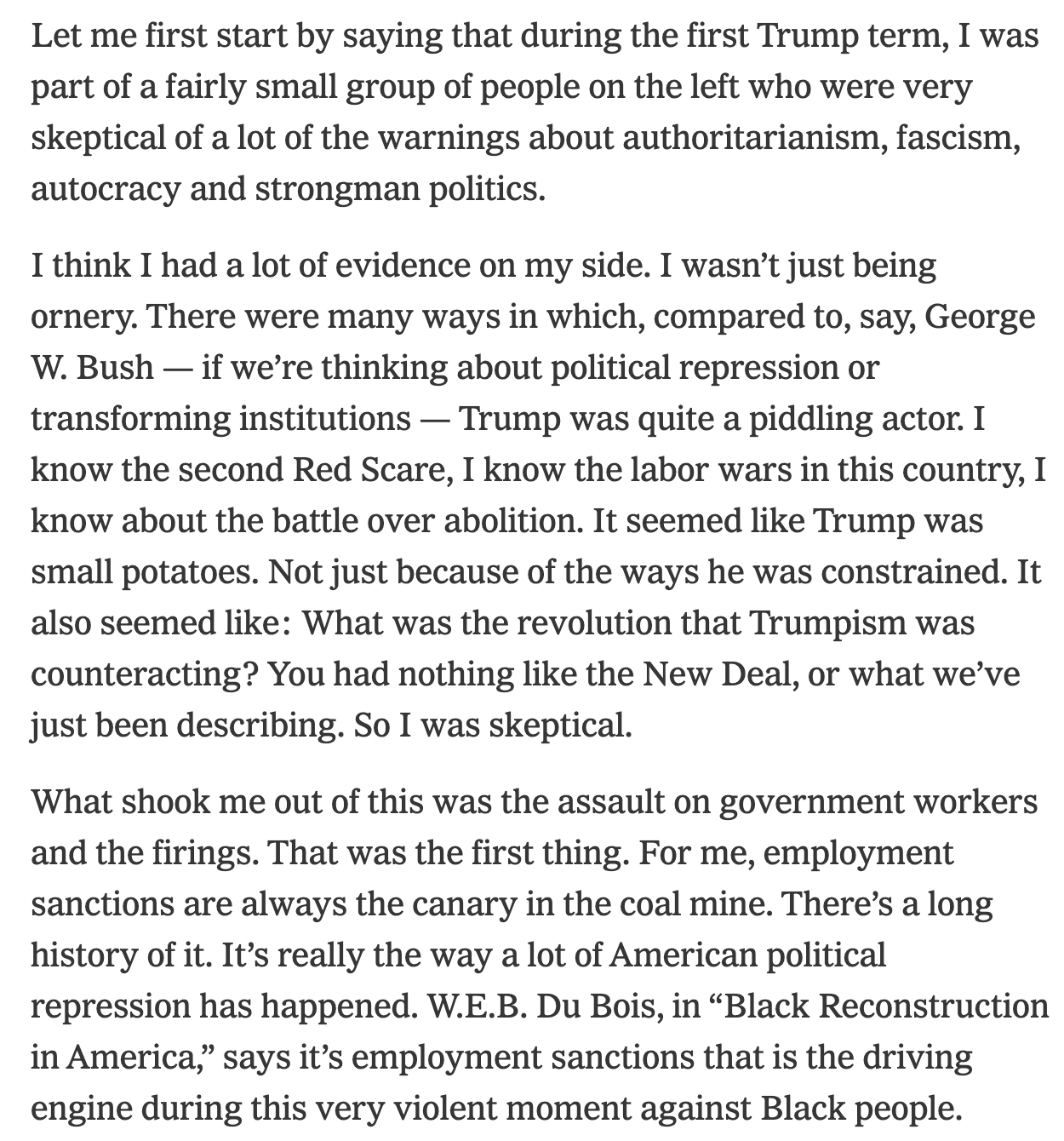The width and height of the screenshot is (1064, 1141).
Task: Click the word "institutions" after "transforming"
Action: tap(319, 419)
